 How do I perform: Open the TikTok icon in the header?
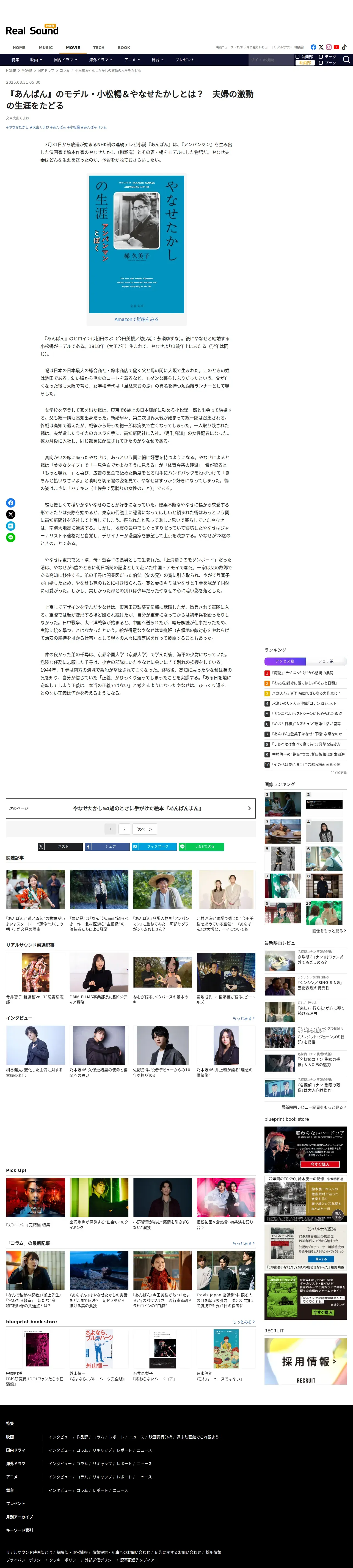(x=344, y=47)
